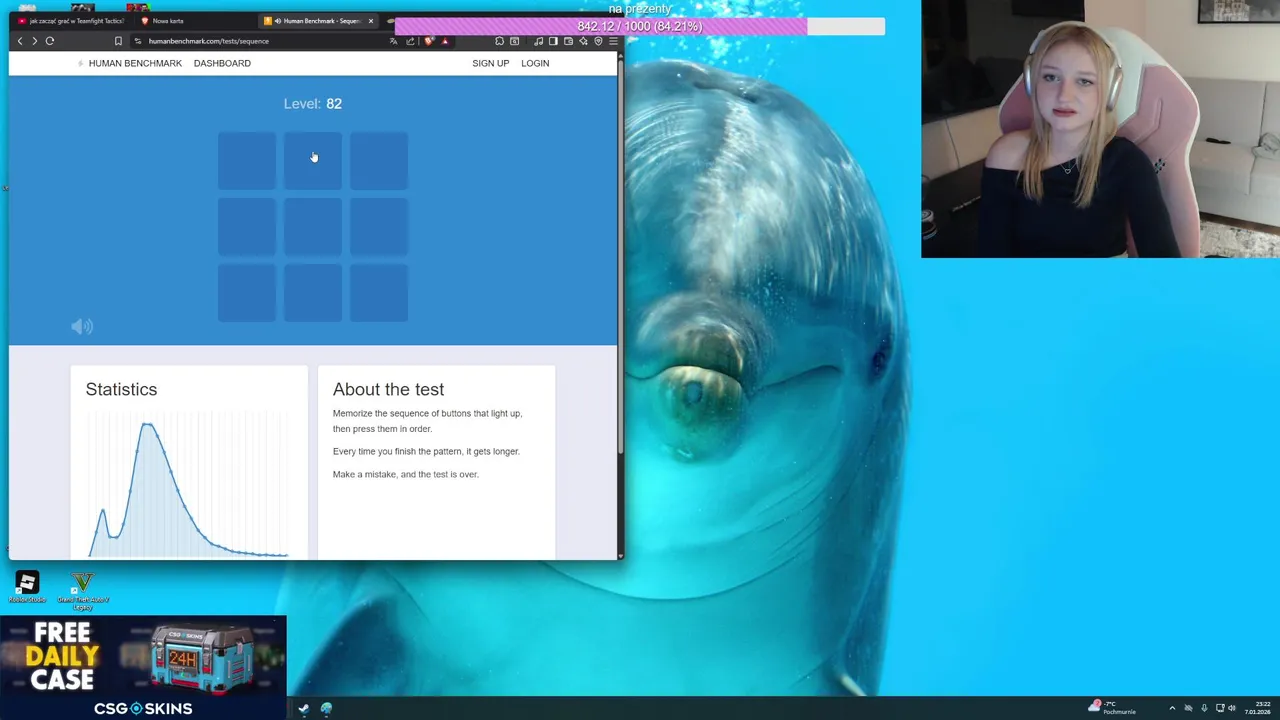This screenshot has height=720, width=1280.
Task: Go forward with the browser forward arrow
Action: [34, 41]
